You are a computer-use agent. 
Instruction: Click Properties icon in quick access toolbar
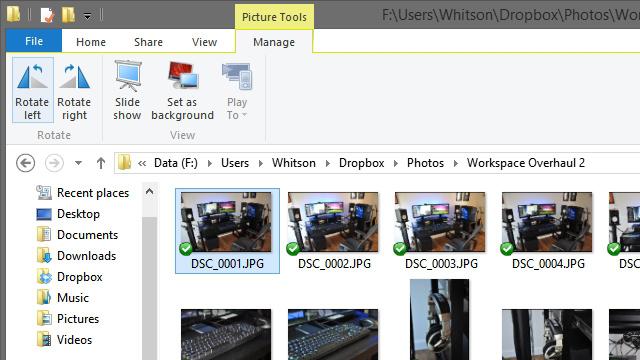[x=47, y=16]
